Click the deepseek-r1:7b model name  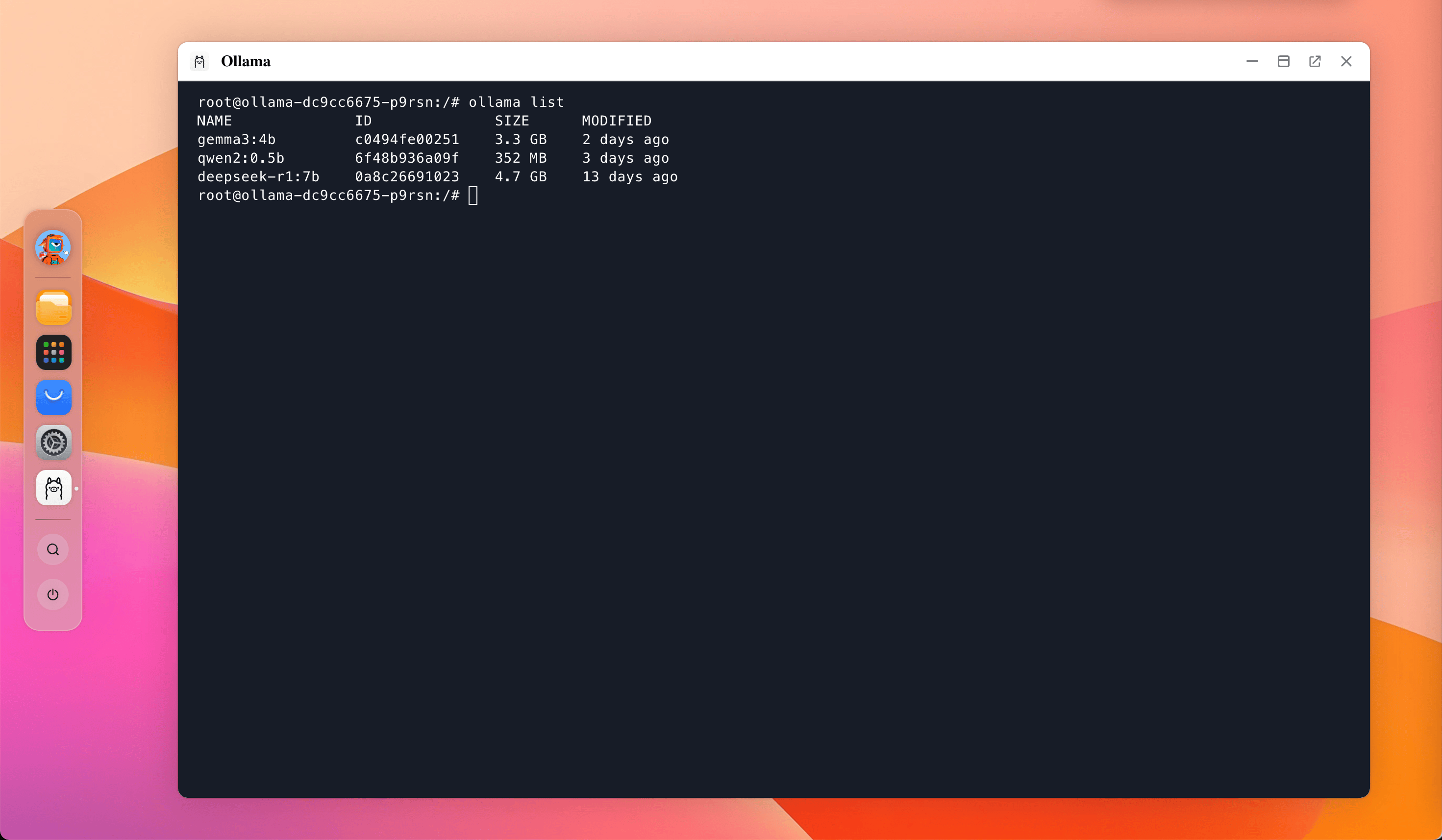pyautogui.click(x=258, y=177)
